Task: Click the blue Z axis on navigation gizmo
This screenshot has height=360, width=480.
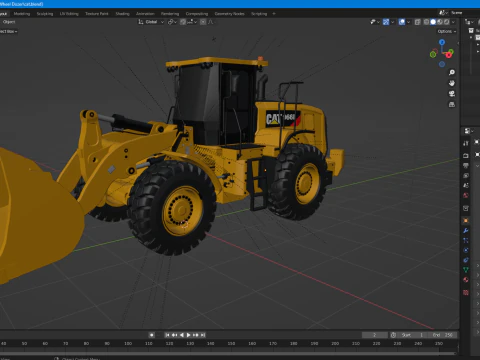Action: [442, 42]
